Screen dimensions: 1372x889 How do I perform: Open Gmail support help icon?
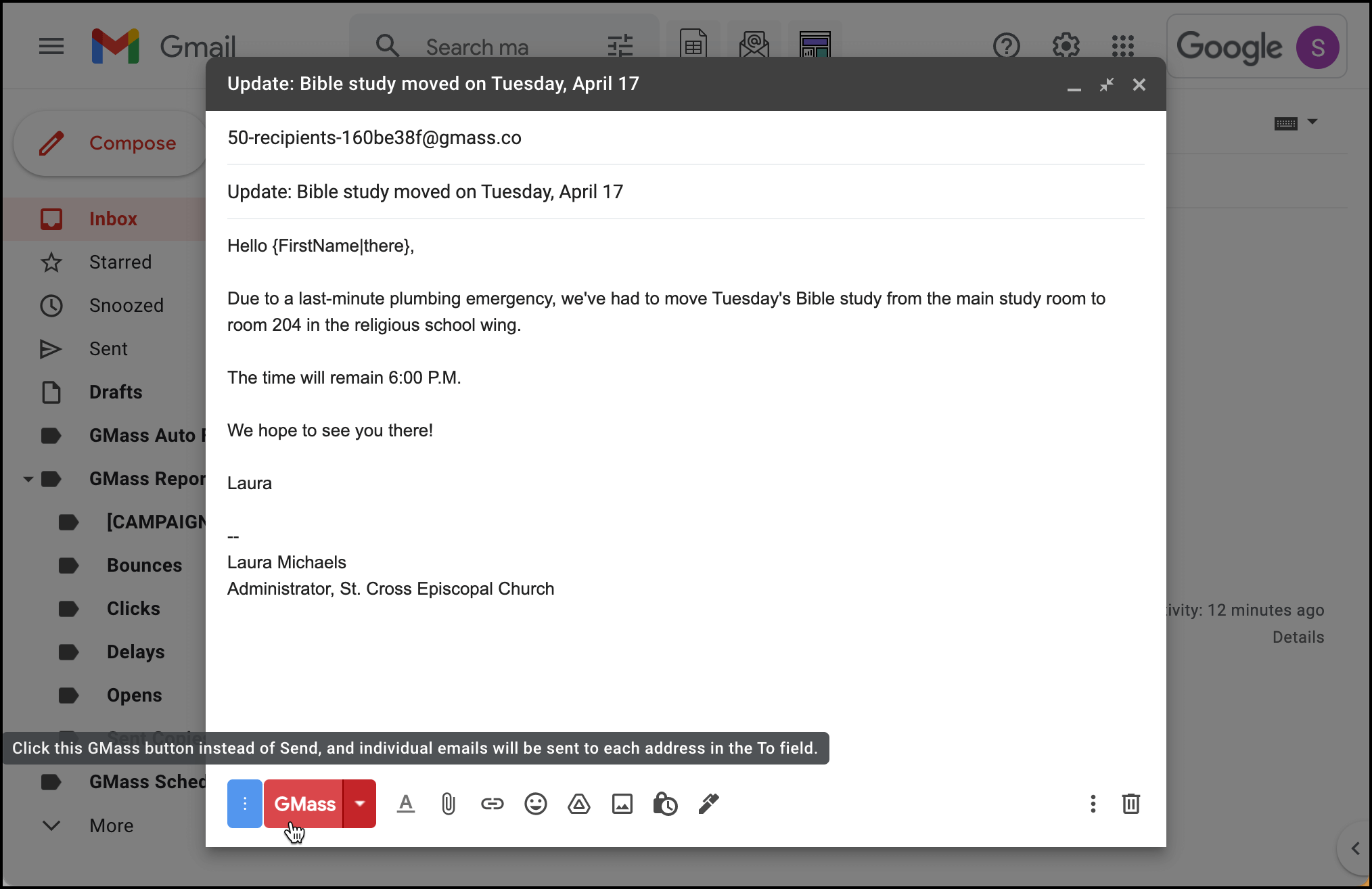1007,47
